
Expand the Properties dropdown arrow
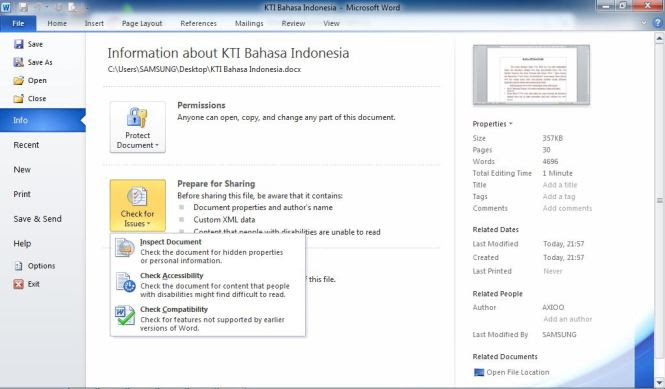[x=511, y=124]
